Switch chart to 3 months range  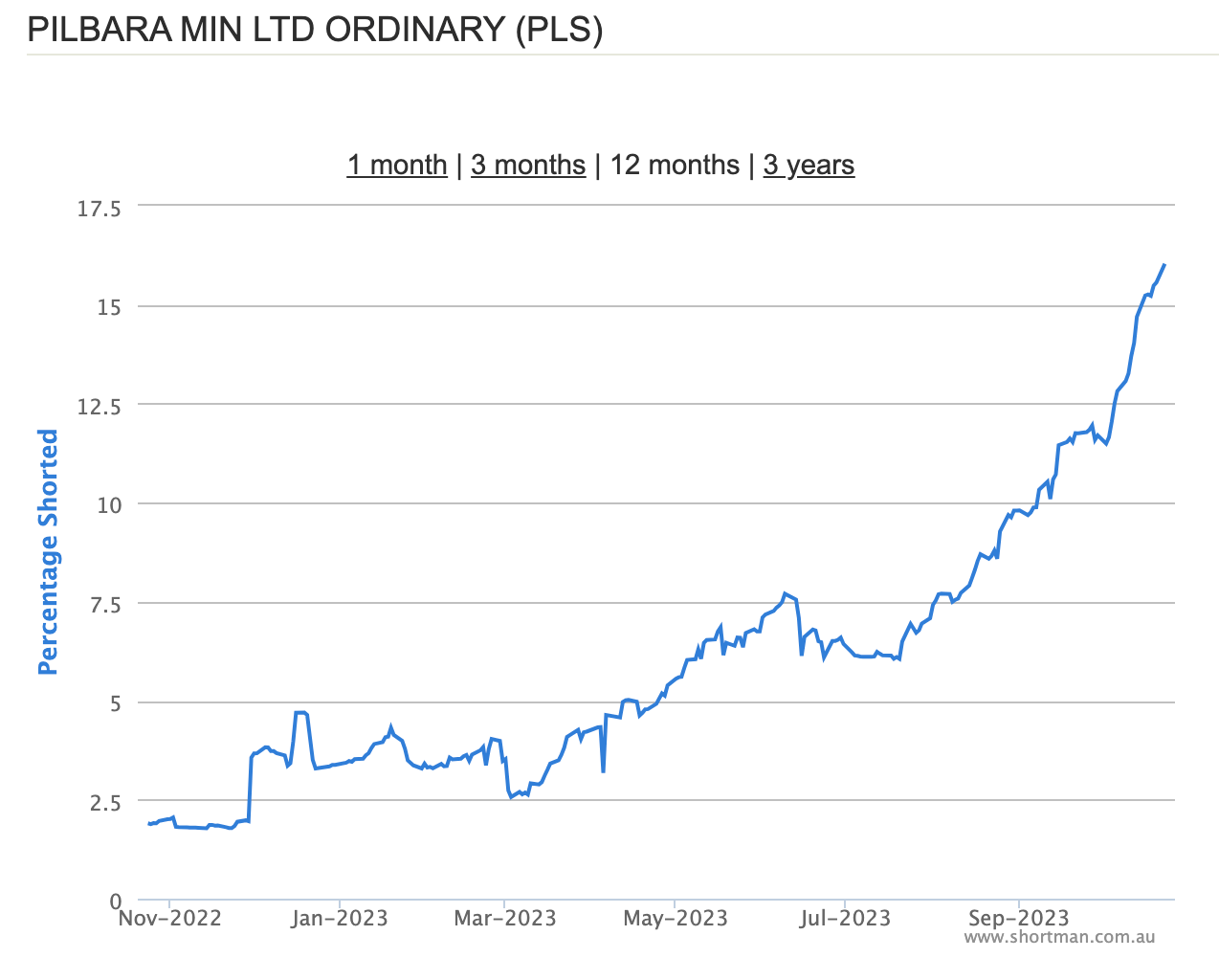pyautogui.click(x=528, y=166)
